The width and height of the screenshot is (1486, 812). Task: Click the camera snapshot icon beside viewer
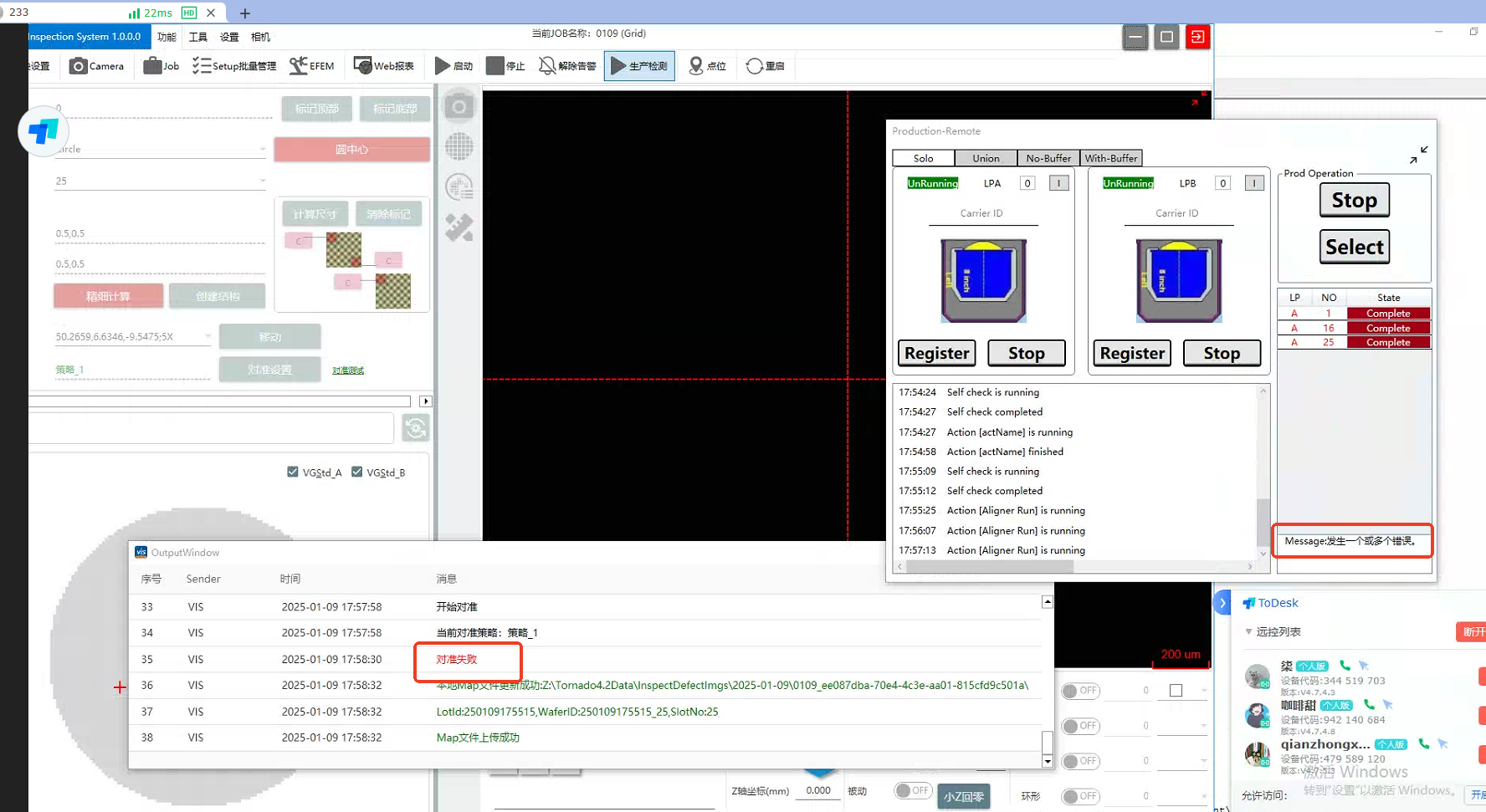click(x=459, y=107)
